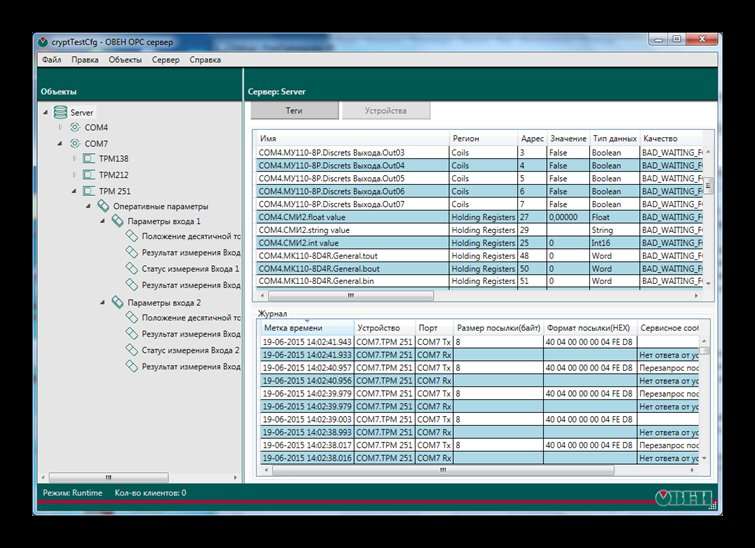Sort tags by Имя column header
Screen dimensions: 755x548
click(352, 139)
